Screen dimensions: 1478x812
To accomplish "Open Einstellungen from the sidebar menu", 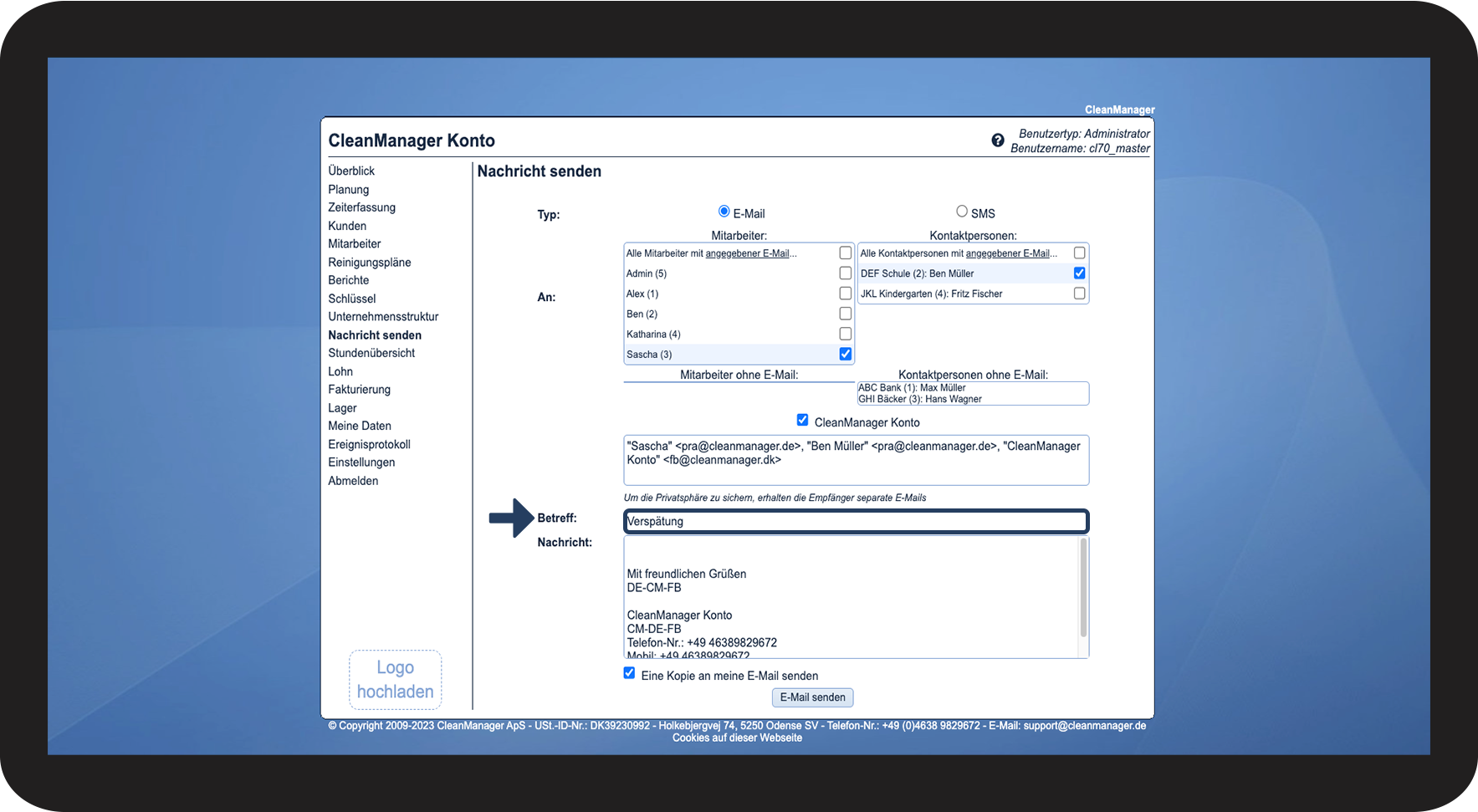I will pos(361,462).
